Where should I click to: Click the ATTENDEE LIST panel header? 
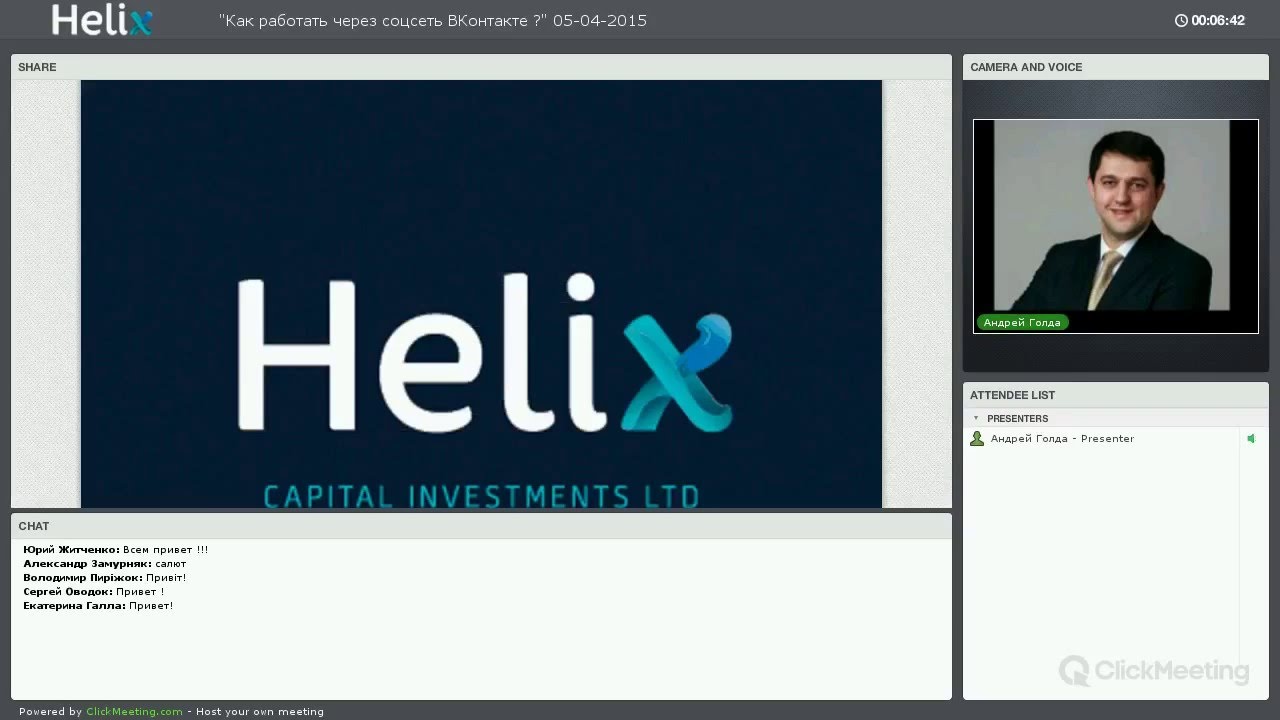tap(1115, 395)
